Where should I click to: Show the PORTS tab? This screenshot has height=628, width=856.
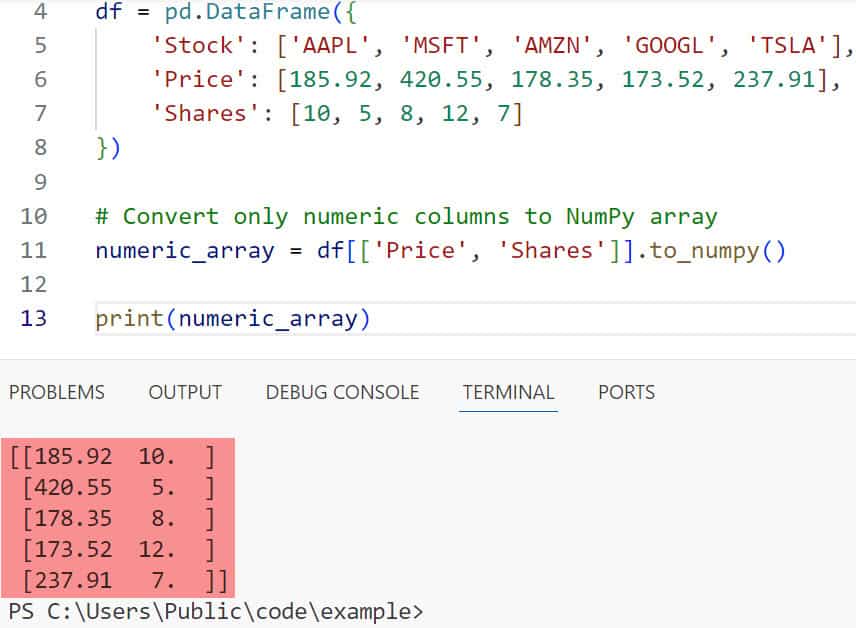(x=626, y=393)
